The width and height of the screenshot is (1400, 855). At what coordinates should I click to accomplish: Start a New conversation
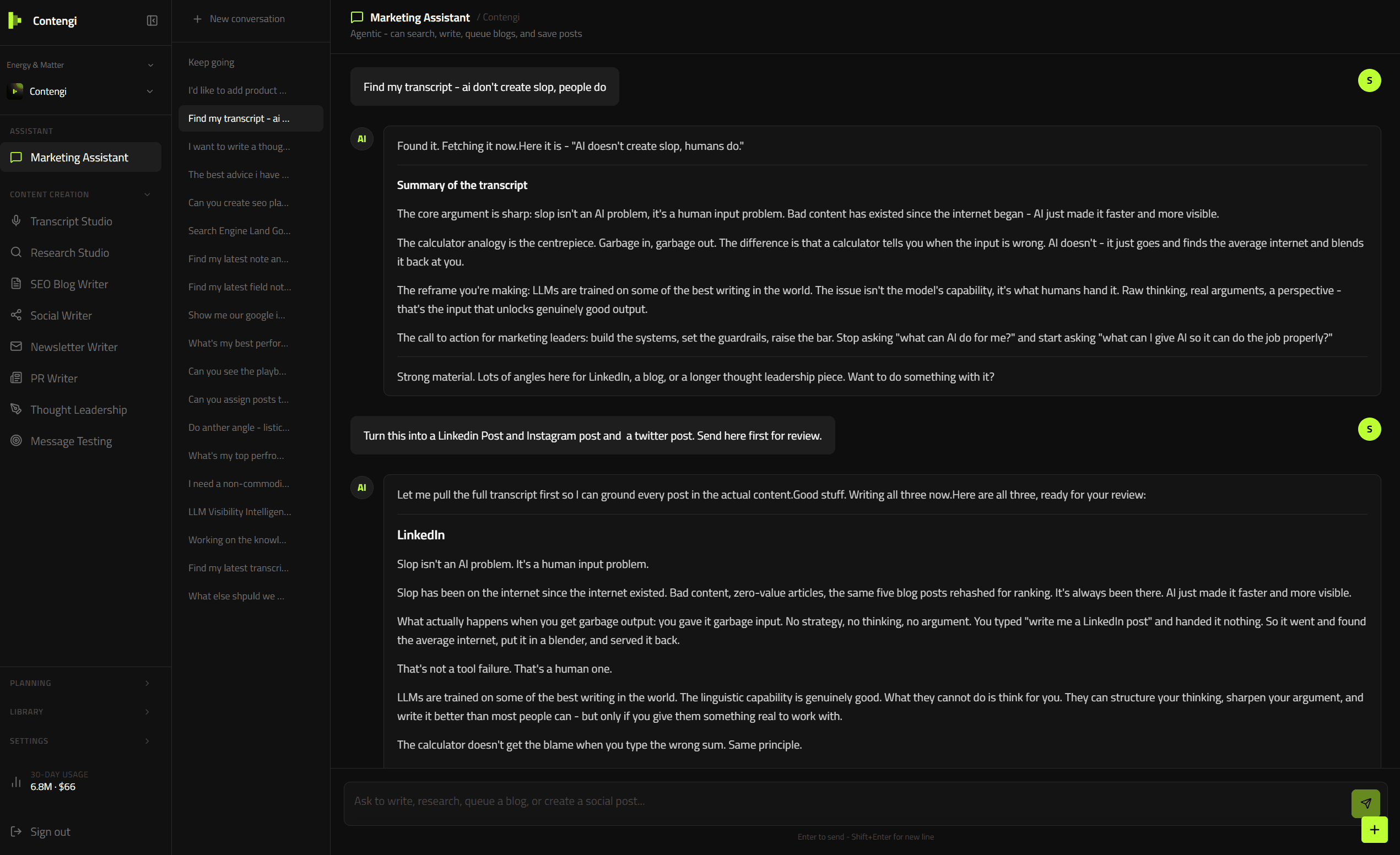point(239,19)
